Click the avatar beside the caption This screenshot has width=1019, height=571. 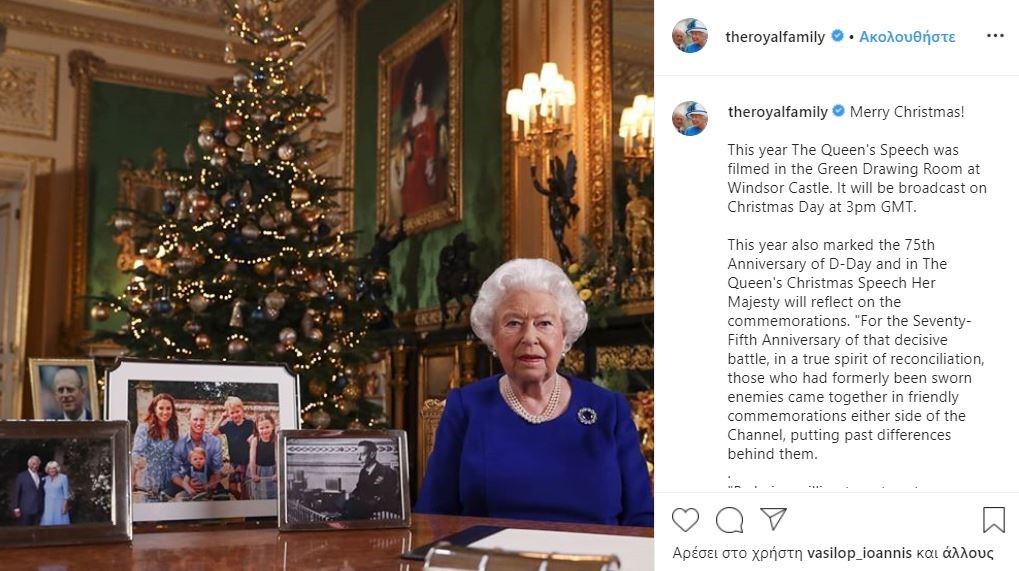coord(690,119)
